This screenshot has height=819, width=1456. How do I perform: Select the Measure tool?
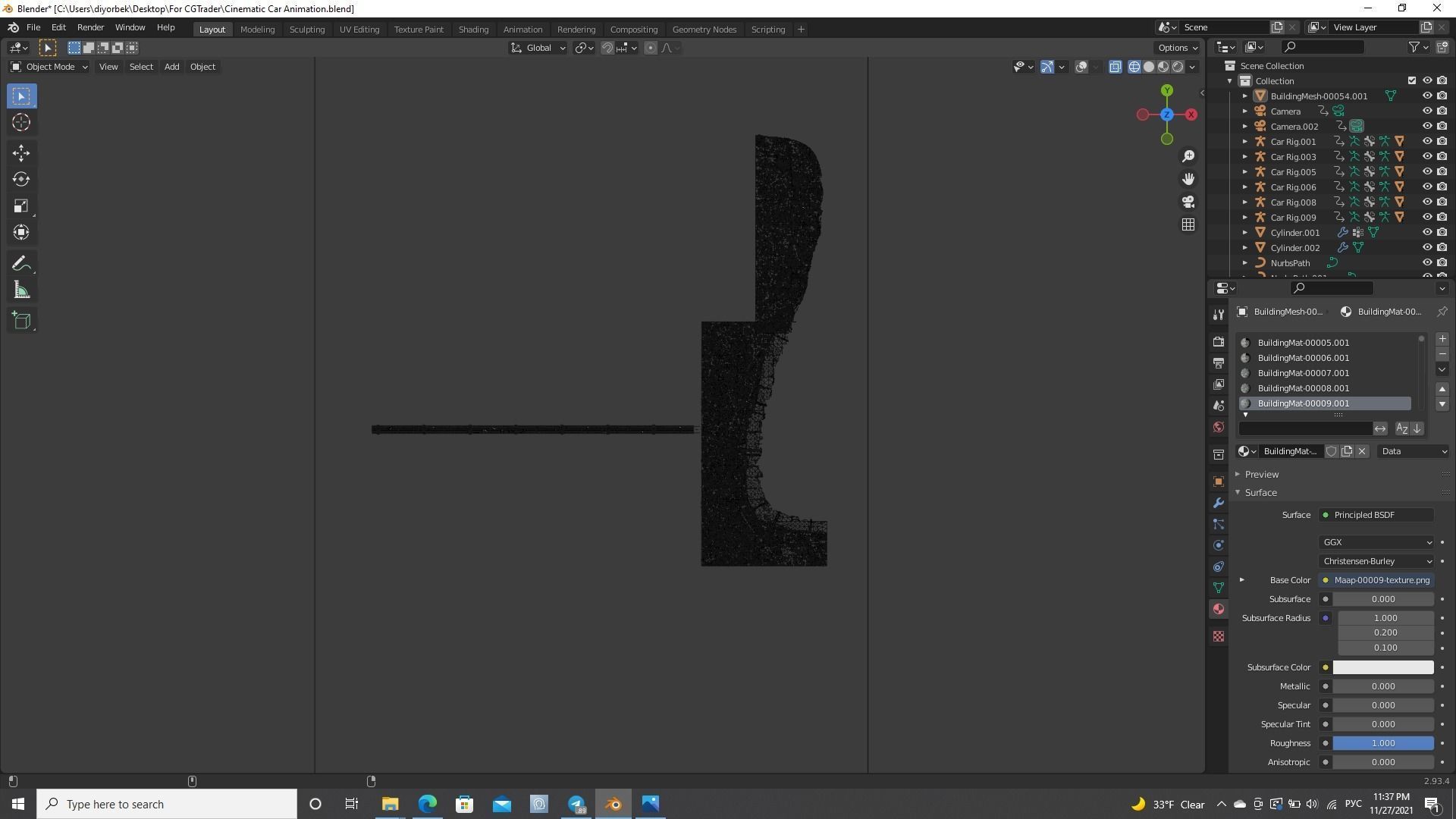pyautogui.click(x=21, y=290)
